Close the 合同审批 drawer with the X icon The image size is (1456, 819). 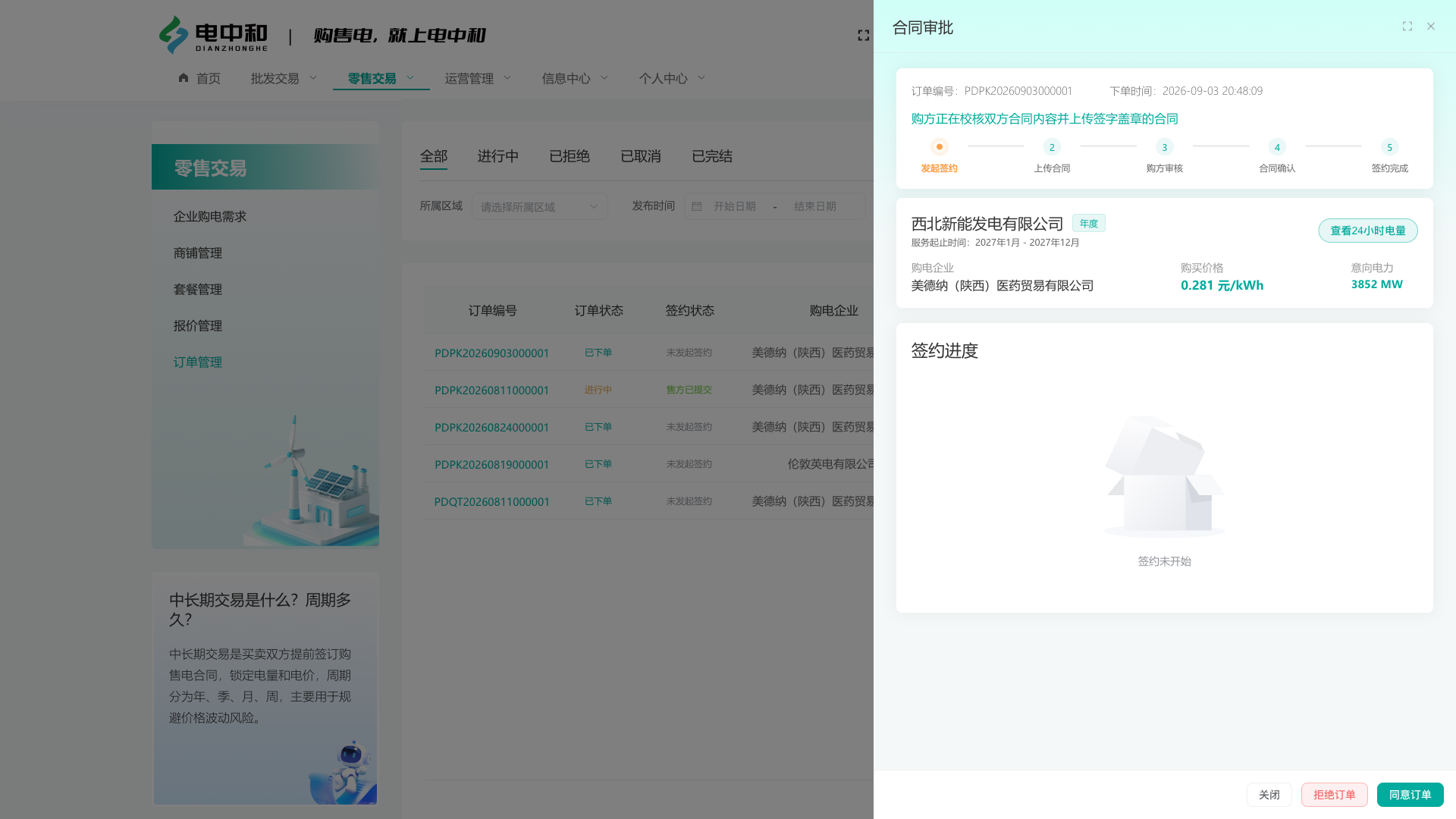point(1431,27)
